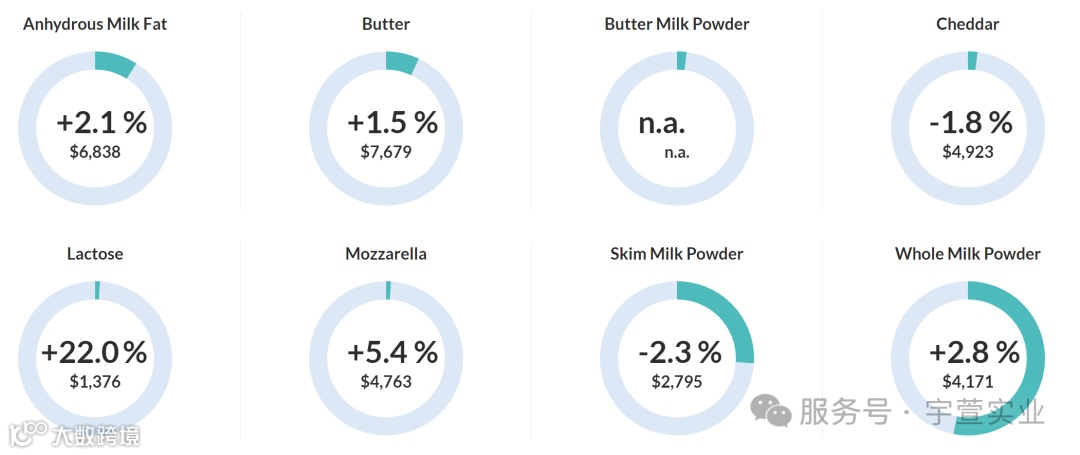The image size is (1080, 455).
Task: Select the Mozzarella heading
Action: pyautogui.click(x=386, y=254)
